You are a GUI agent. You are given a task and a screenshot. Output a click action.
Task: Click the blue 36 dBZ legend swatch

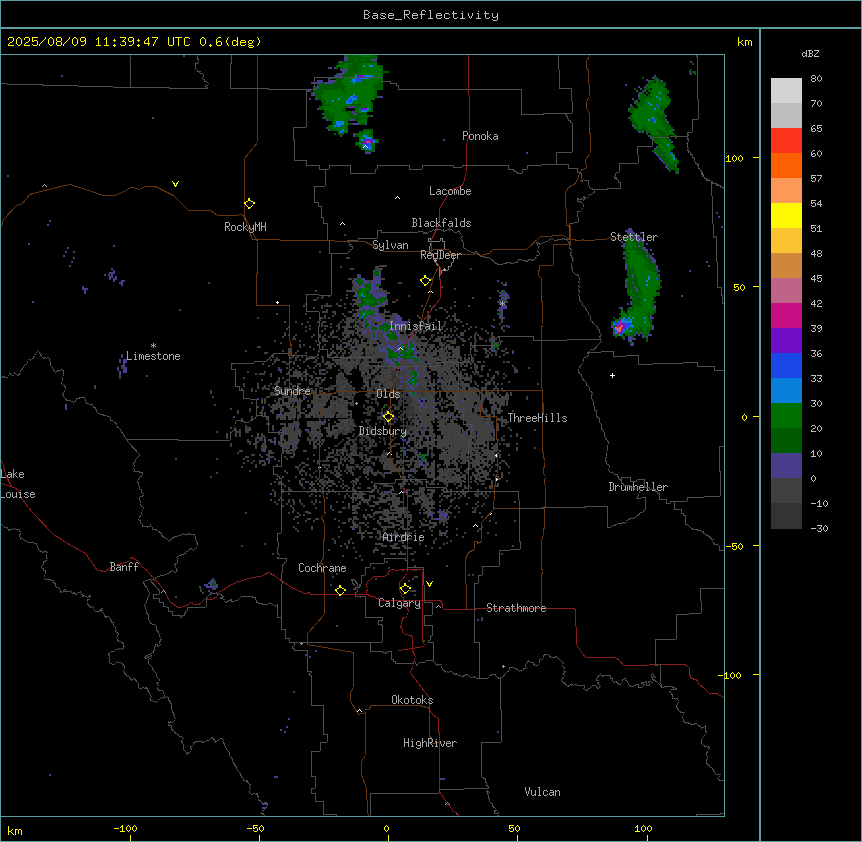click(x=786, y=365)
